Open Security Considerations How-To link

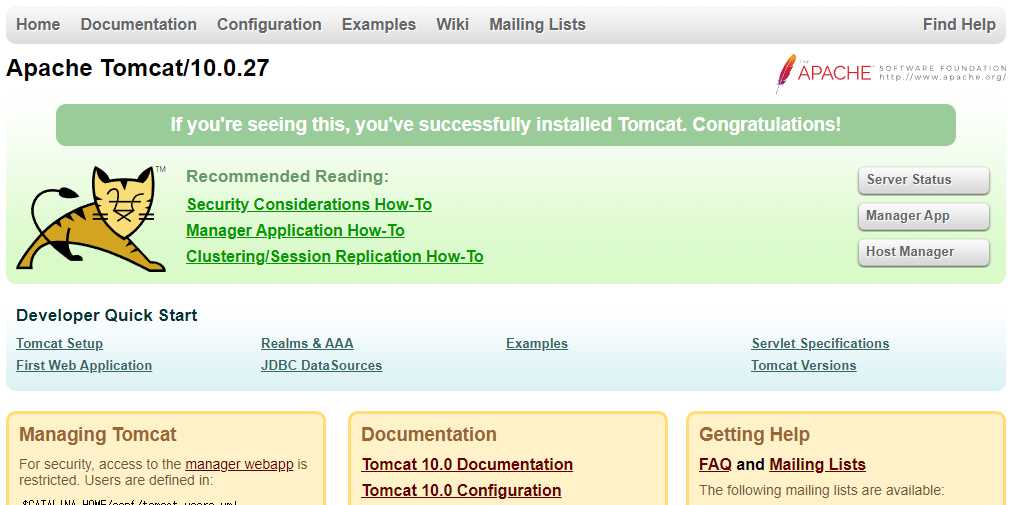(309, 205)
